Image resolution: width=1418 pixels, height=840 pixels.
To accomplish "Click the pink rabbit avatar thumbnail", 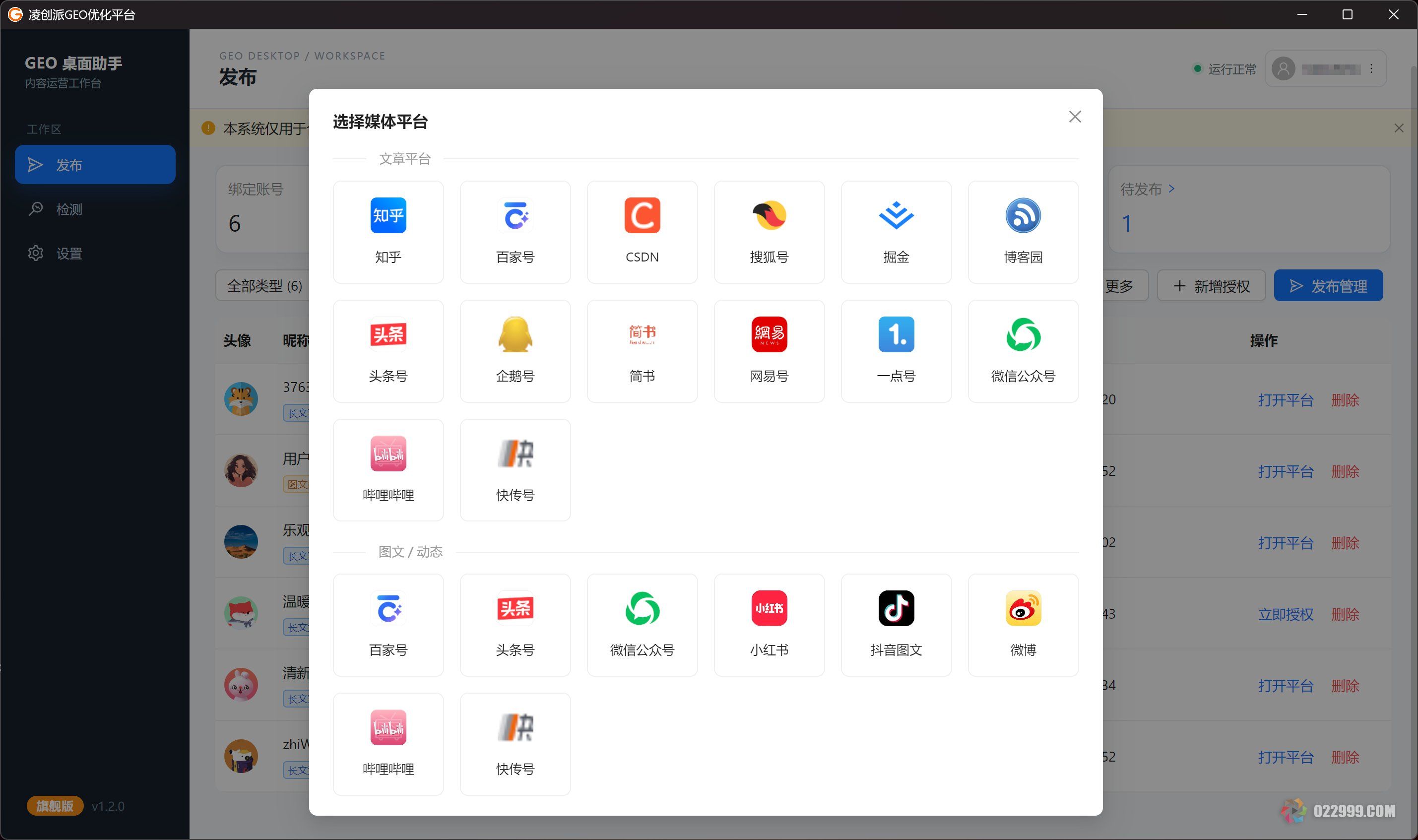I will [x=241, y=685].
